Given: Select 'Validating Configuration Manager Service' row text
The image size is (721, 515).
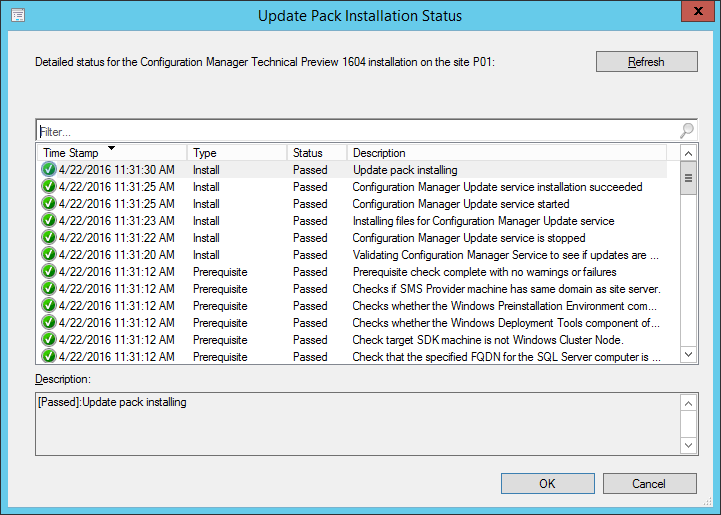Looking at the screenshot, I should [x=506, y=255].
